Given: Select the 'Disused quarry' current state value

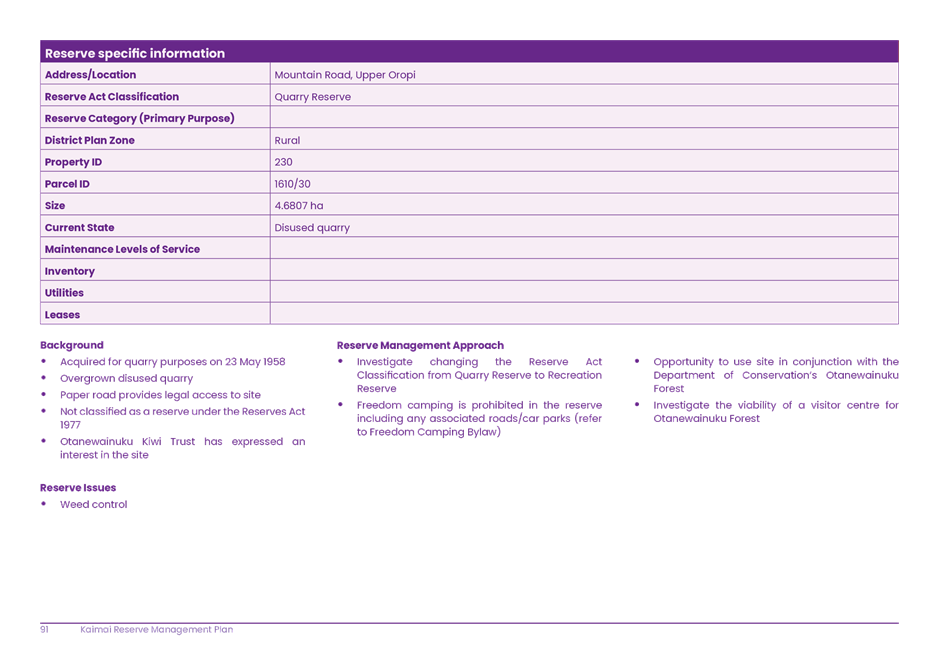Looking at the screenshot, I should point(312,228).
